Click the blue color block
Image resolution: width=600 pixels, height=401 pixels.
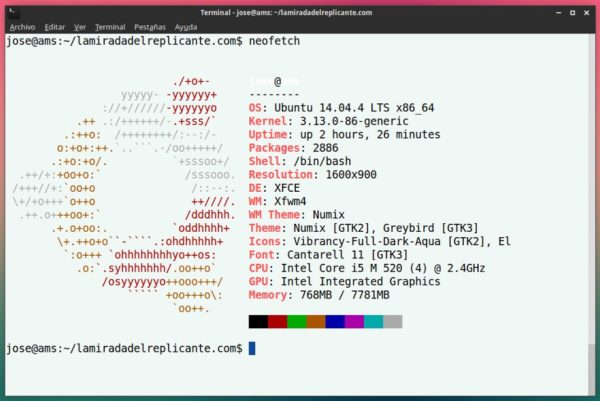point(335,321)
